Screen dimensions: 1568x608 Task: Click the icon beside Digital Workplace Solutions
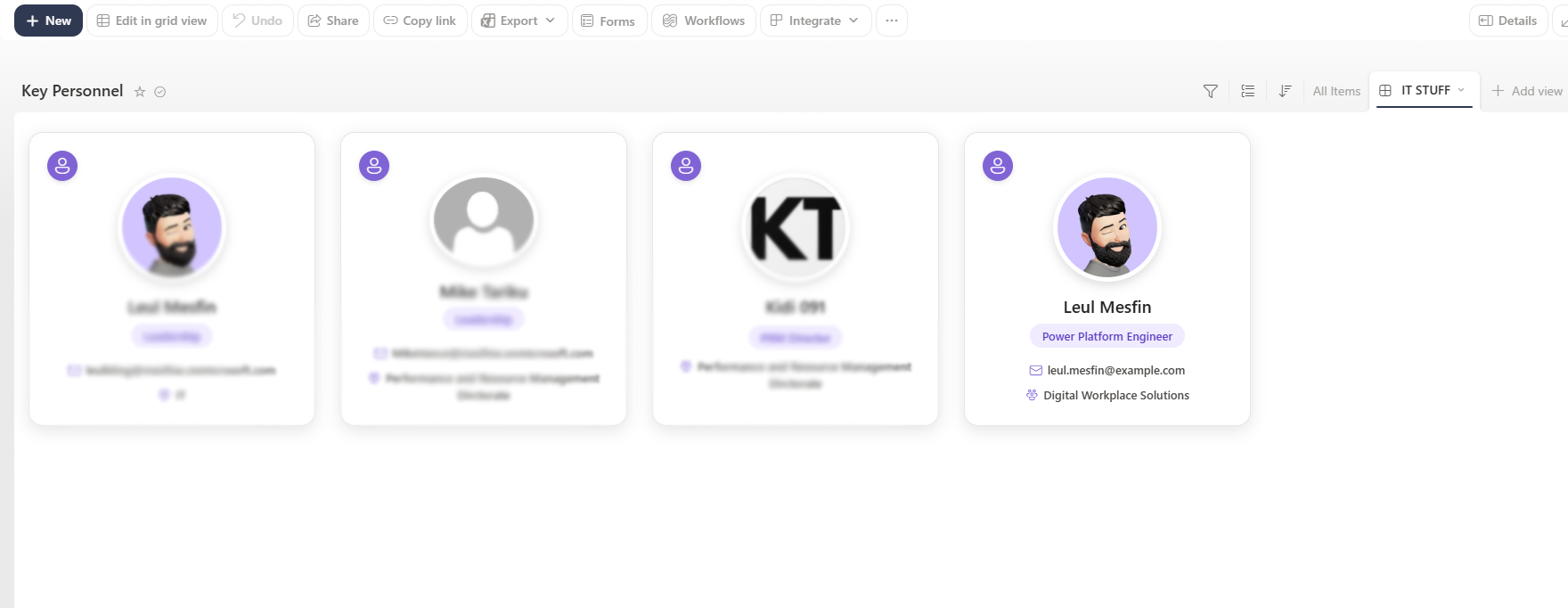point(1032,395)
